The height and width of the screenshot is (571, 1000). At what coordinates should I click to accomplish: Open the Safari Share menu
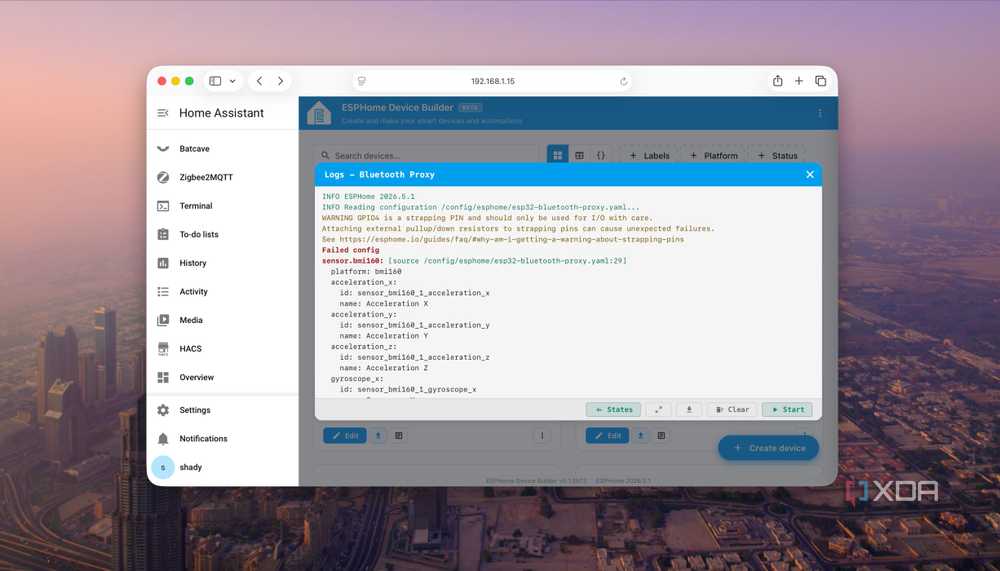777,81
